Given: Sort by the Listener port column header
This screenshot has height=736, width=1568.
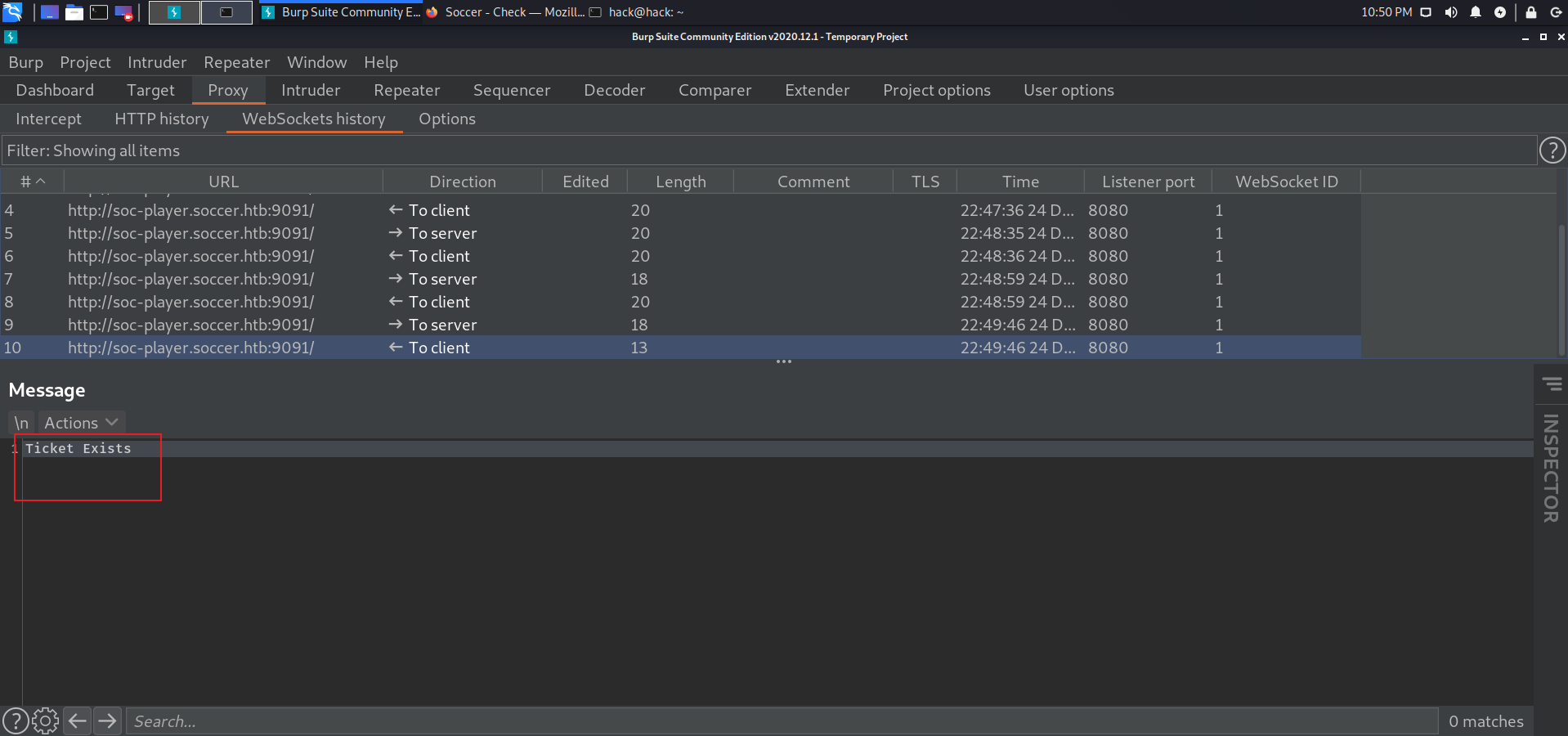Looking at the screenshot, I should click(x=1148, y=182).
